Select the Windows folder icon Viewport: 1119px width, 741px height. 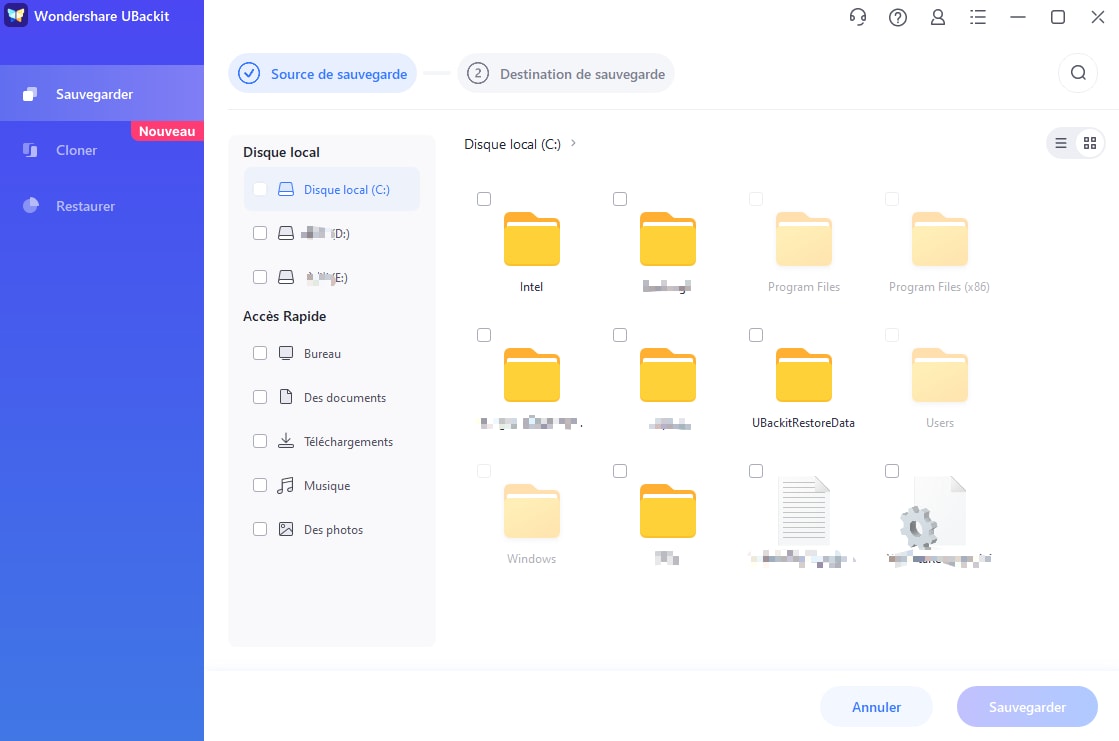[x=532, y=511]
